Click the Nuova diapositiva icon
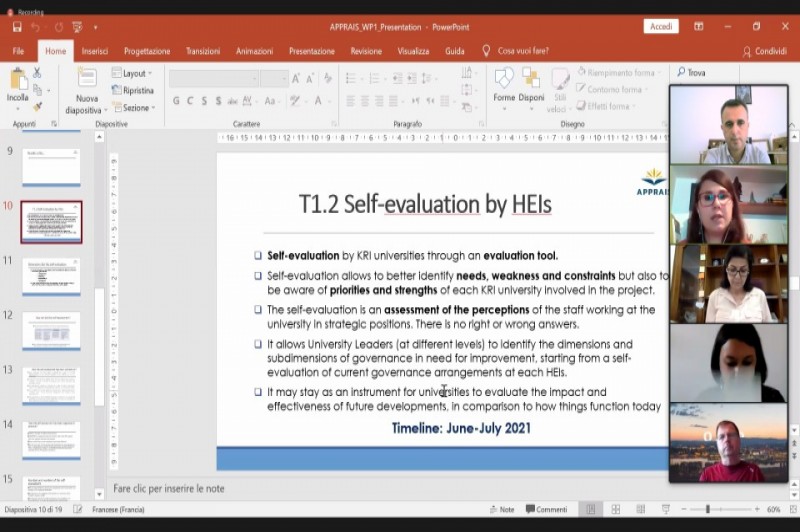This screenshot has width=800, height=532. pos(87,80)
